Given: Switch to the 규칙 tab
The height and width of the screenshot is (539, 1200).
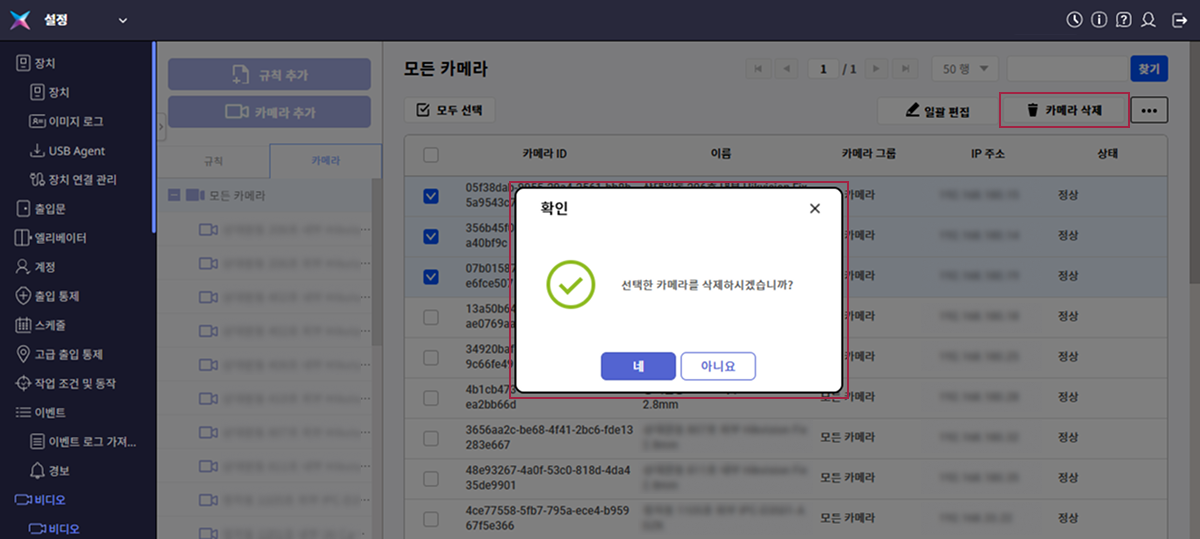Looking at the screenshot, I should point(213,161).
